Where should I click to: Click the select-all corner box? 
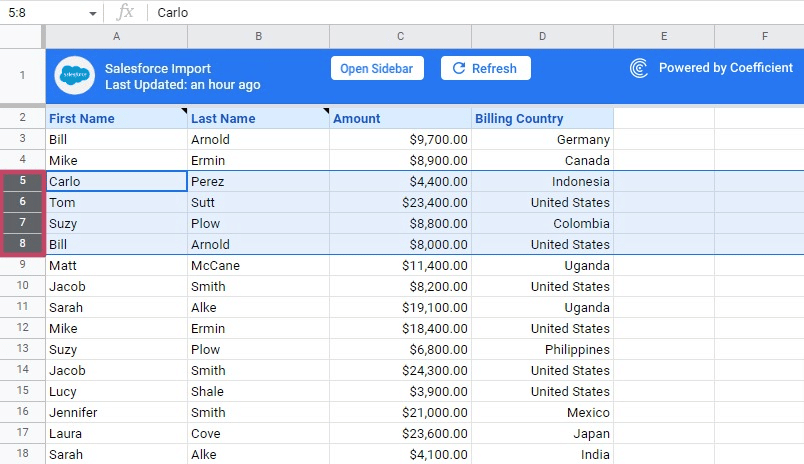22,36
